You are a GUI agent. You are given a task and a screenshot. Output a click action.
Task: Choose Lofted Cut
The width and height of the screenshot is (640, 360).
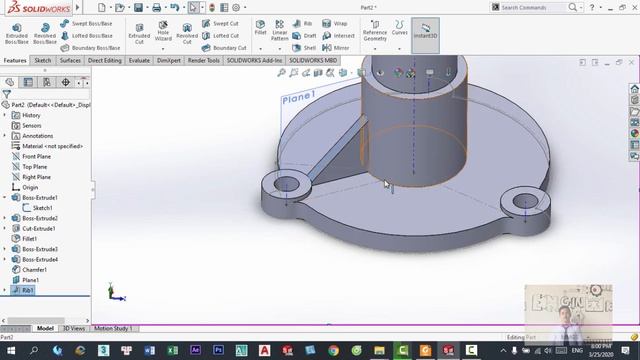pos(221,36)
